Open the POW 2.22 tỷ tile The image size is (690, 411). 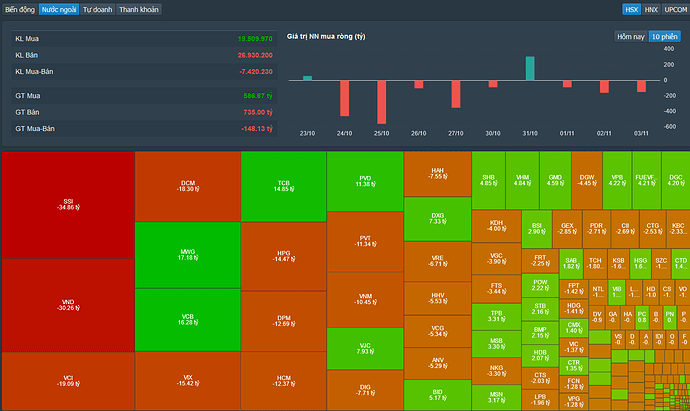(x=540, y=285)
